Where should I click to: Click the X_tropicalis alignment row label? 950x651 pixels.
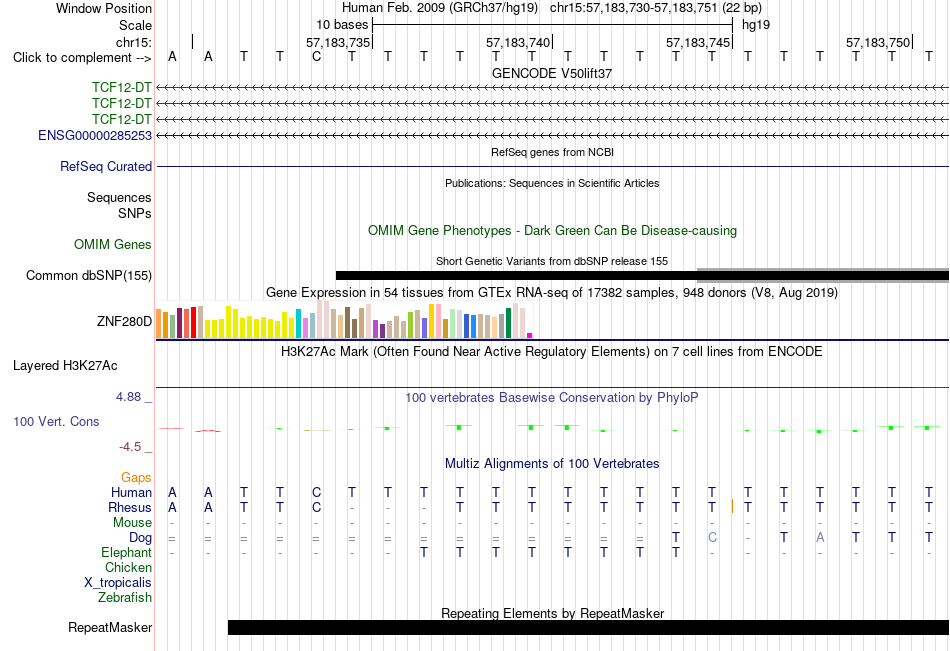click(118, 583)
